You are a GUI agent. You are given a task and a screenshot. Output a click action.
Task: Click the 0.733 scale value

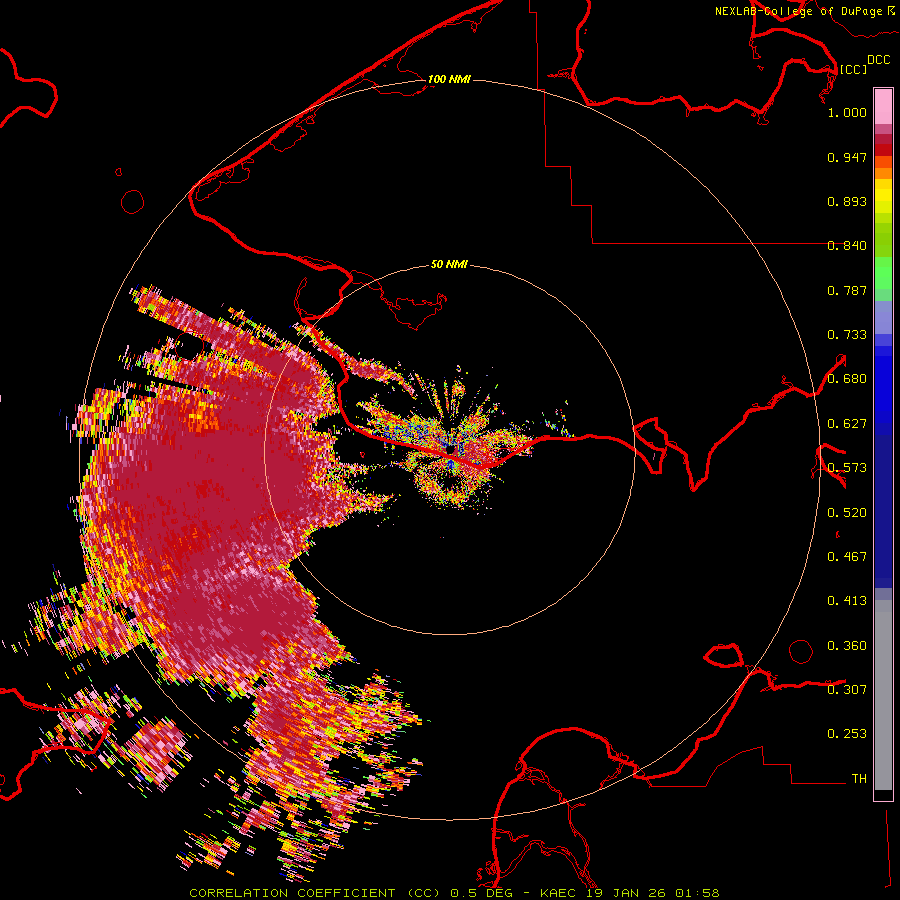click(x=847, y=335)
